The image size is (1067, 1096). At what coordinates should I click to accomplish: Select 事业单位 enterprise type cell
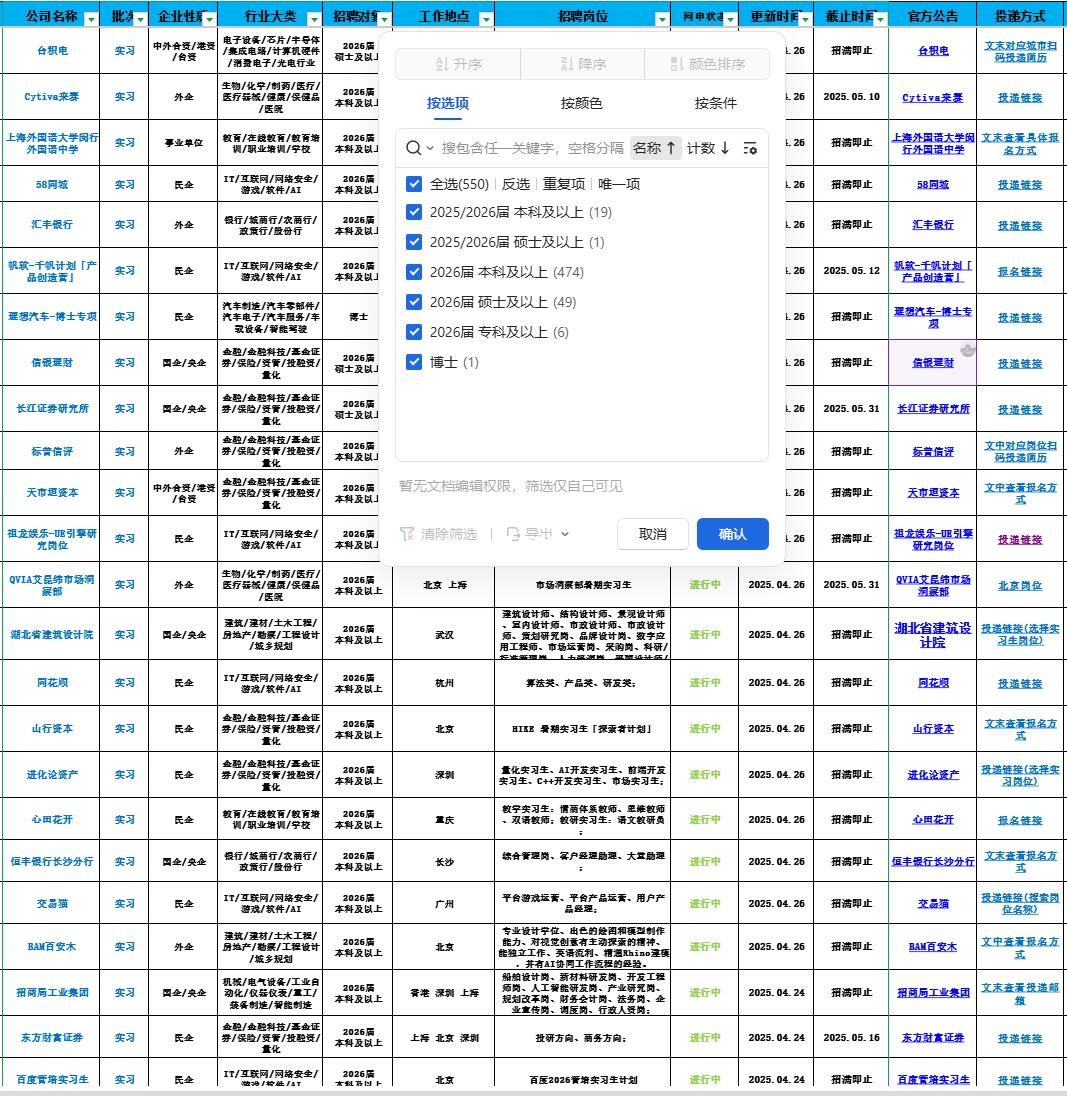coord(184,143)
